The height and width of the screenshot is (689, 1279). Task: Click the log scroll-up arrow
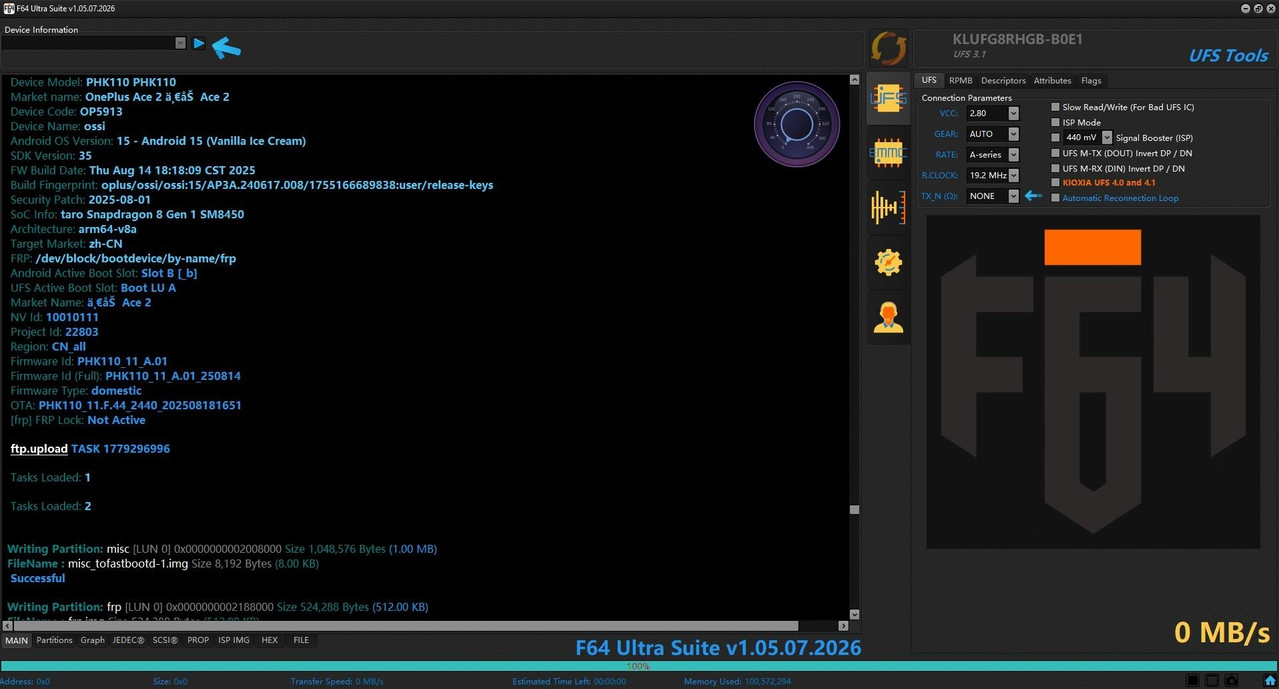coord(854,79)
